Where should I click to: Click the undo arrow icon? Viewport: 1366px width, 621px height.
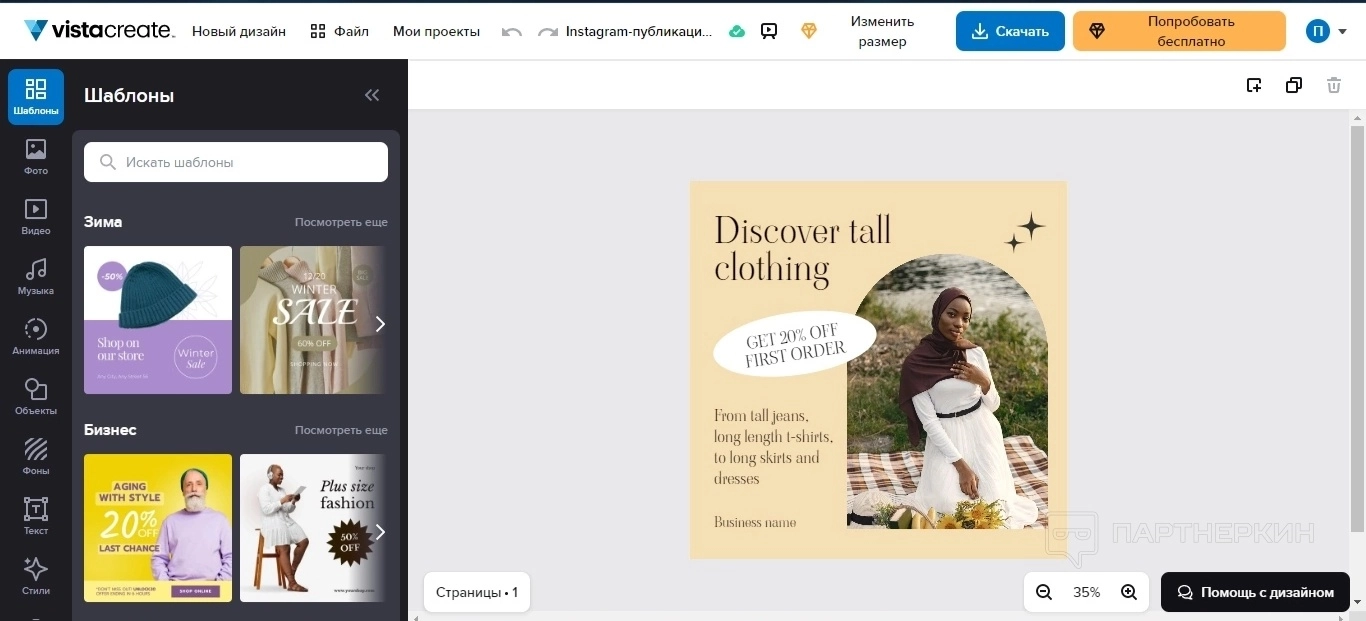click(x=512, y=32)
